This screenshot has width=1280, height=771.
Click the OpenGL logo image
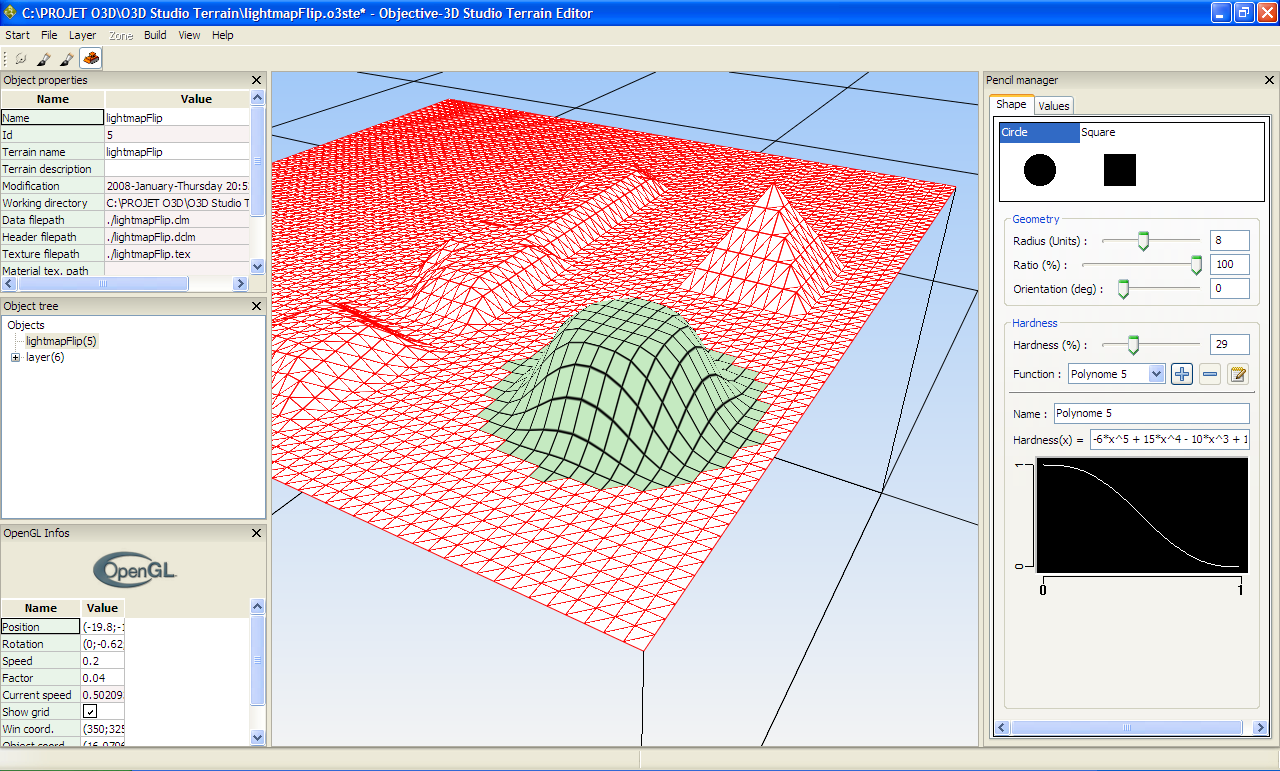[135, 570]
